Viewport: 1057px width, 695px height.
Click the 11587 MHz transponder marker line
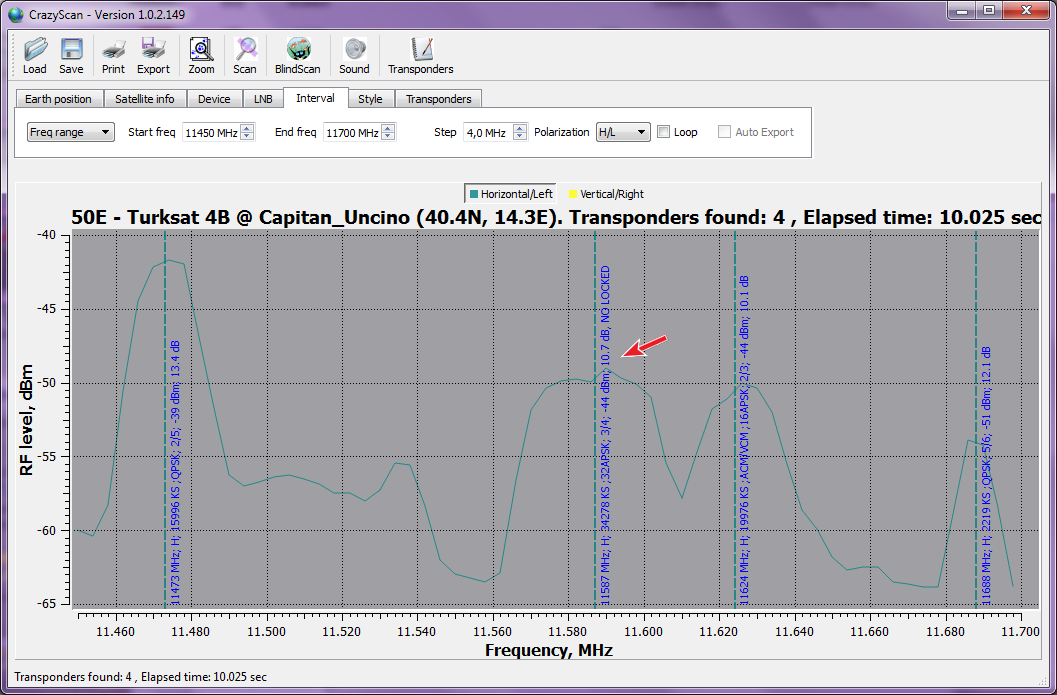click(x=595, y=418)
